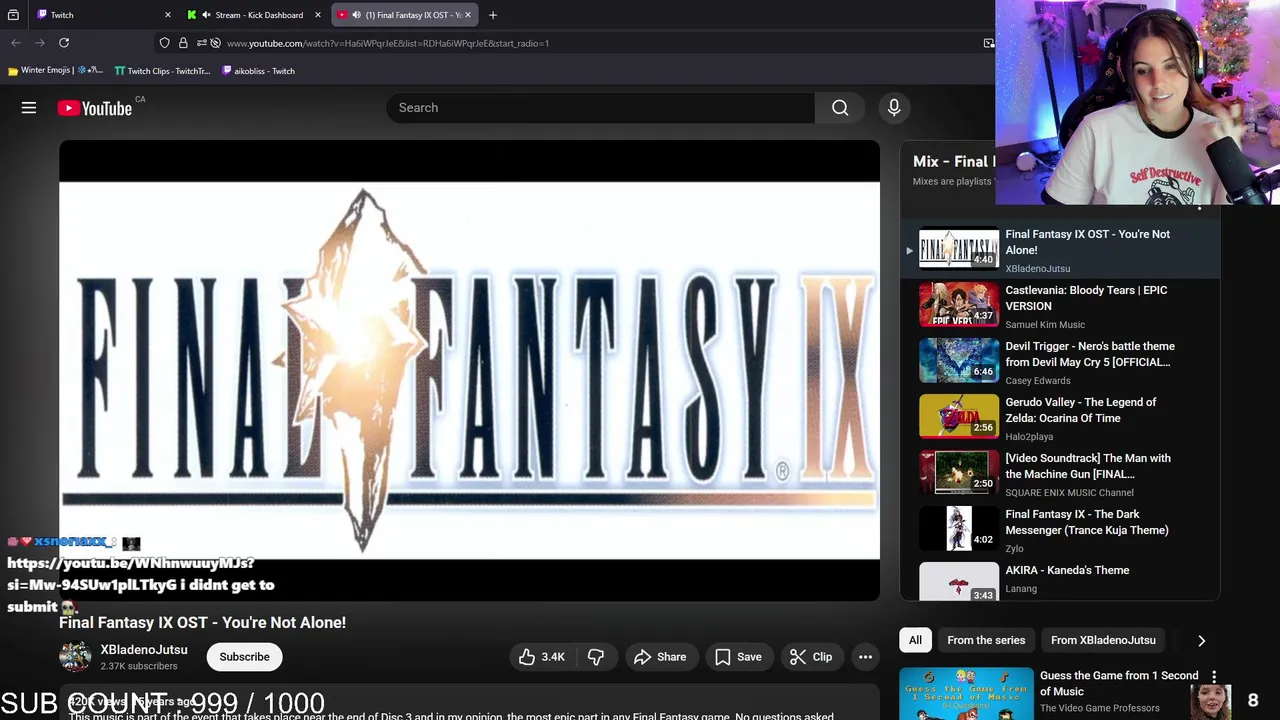Open more actions ellipsis under video

coord(865,657)
